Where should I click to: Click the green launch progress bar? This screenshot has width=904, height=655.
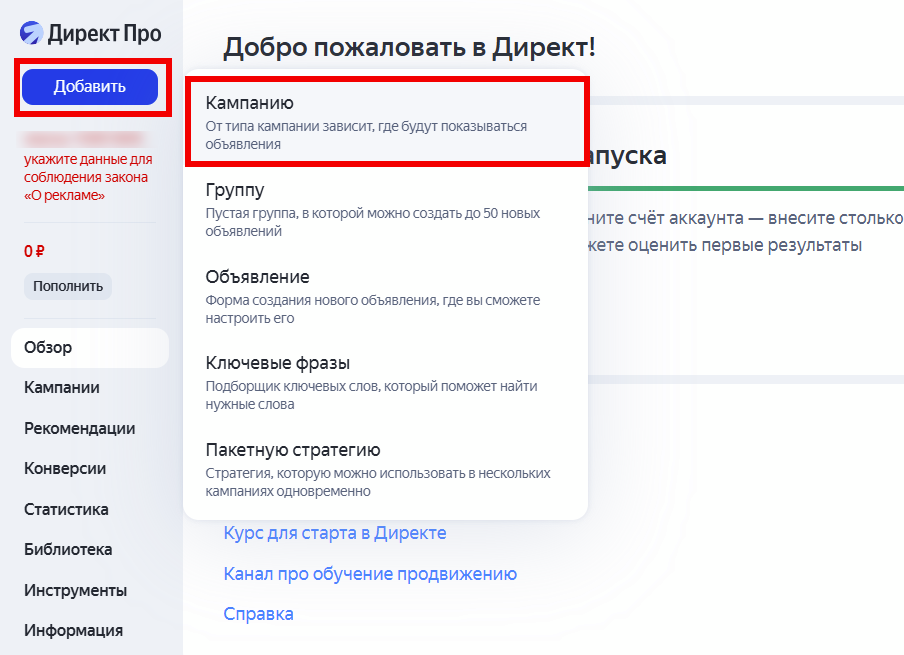746,189
